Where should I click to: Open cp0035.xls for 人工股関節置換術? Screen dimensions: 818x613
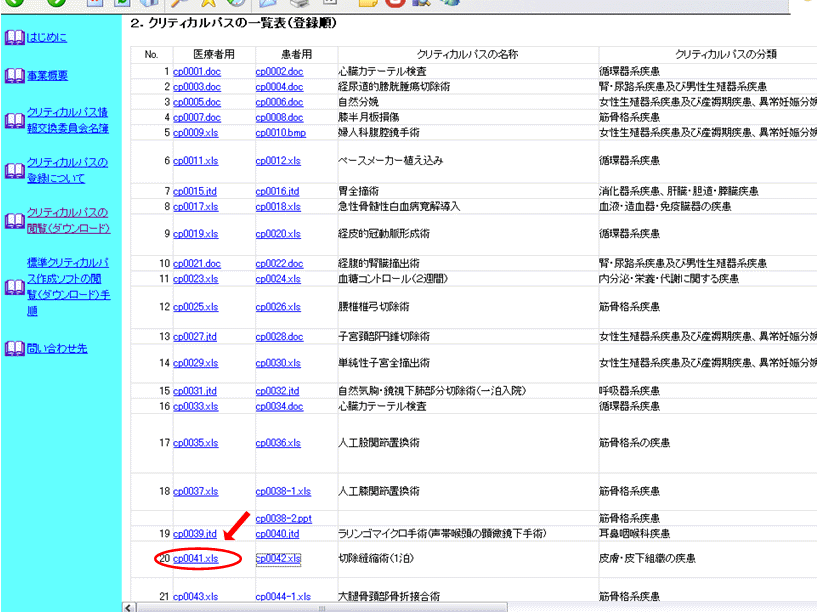pyautogui.click(x=196, y=443)
